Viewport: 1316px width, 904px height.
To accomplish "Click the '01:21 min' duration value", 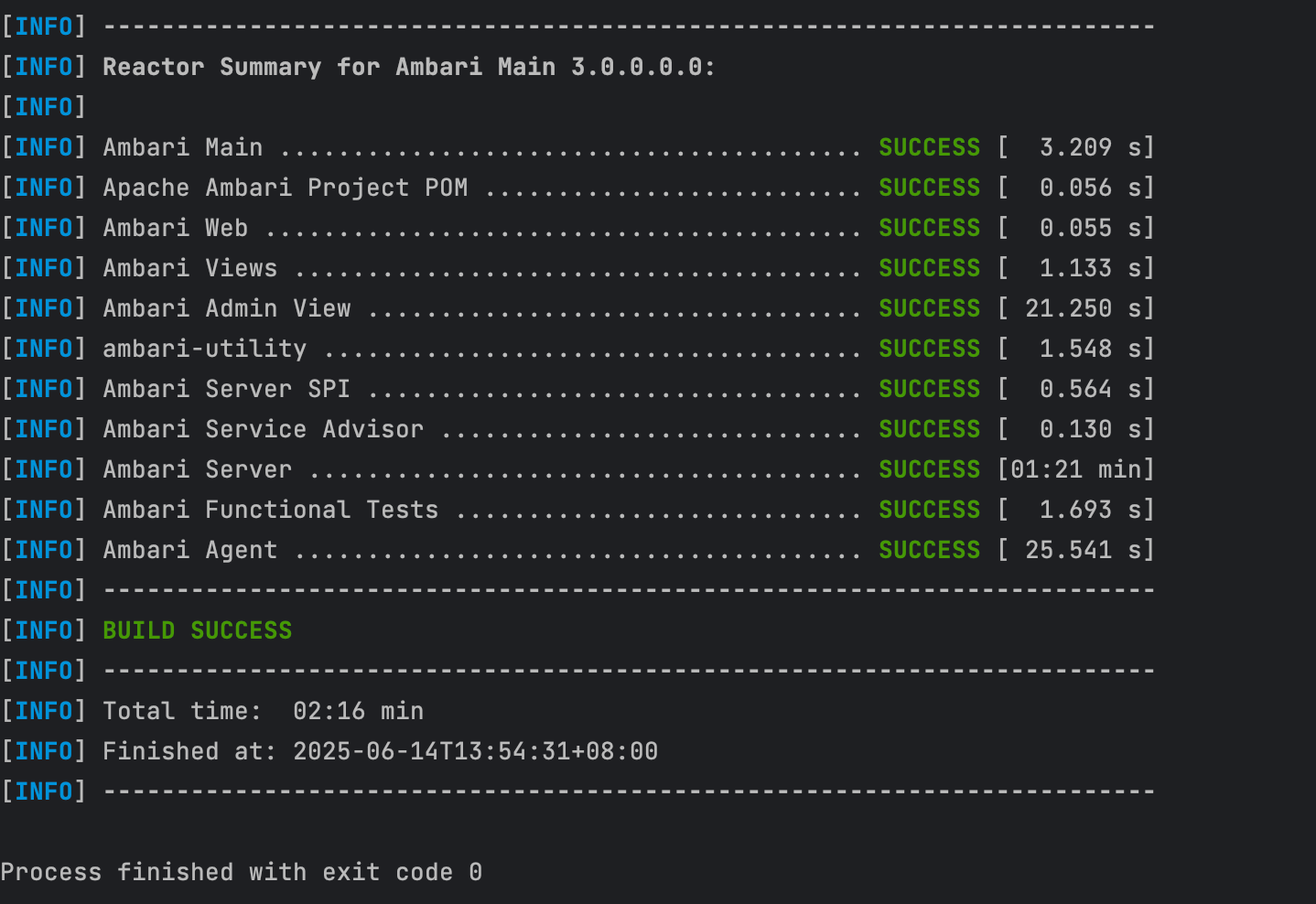I will [x=1076, y=469].
